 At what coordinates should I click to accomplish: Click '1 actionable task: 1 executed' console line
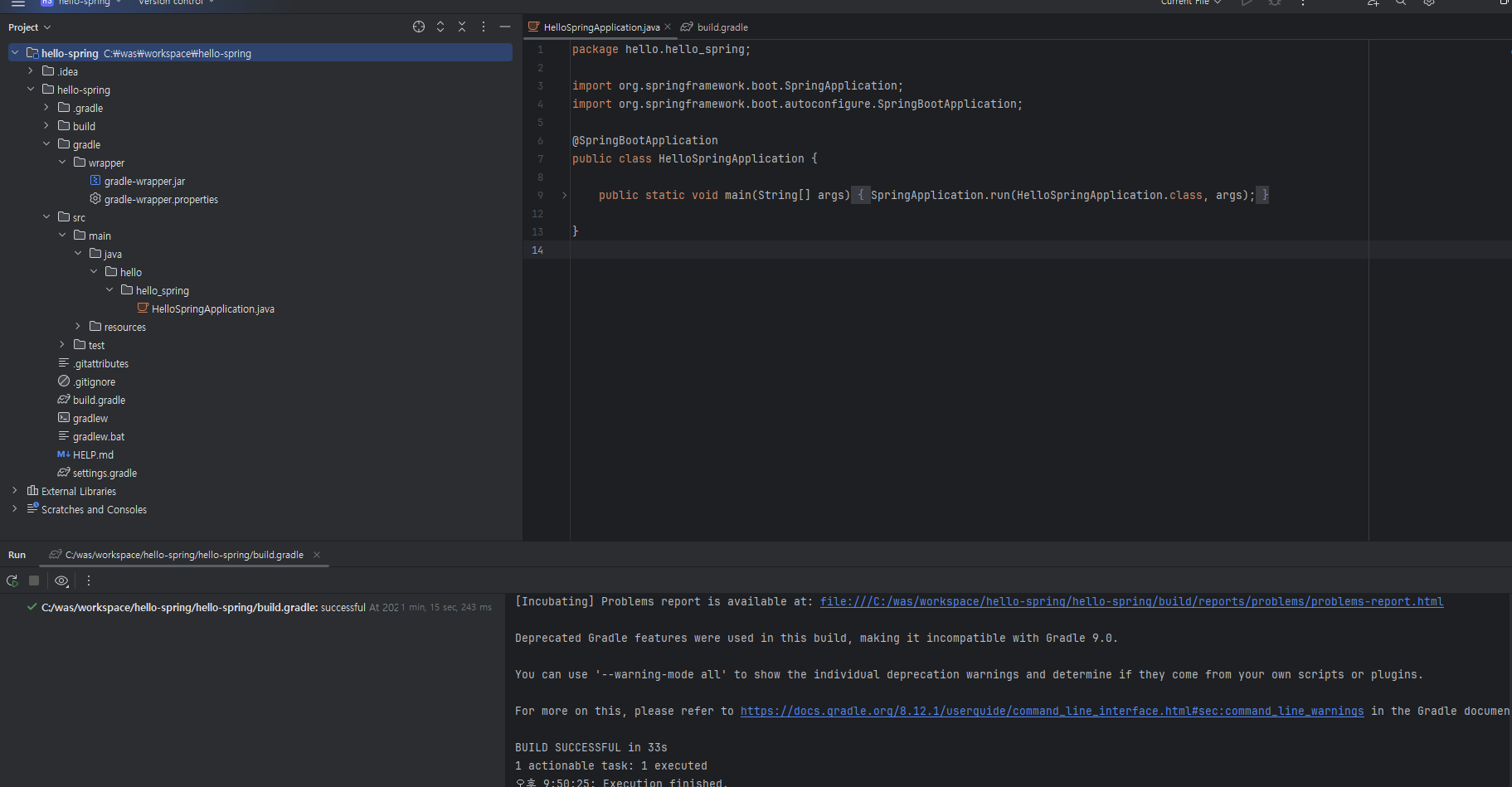611,766
